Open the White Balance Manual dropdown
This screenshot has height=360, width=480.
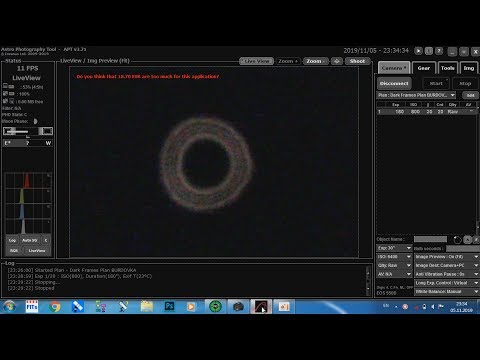447,292
